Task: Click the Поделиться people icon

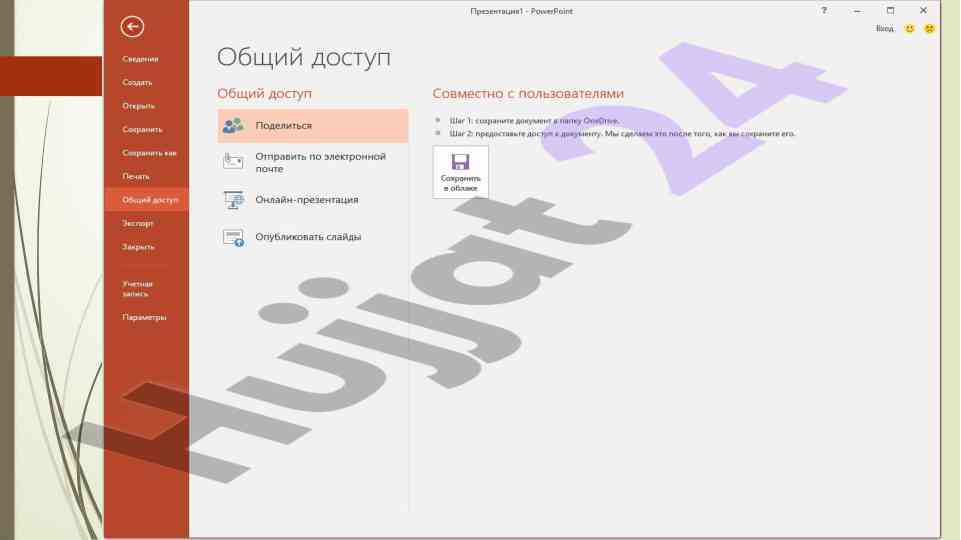Action: (233, 126)
